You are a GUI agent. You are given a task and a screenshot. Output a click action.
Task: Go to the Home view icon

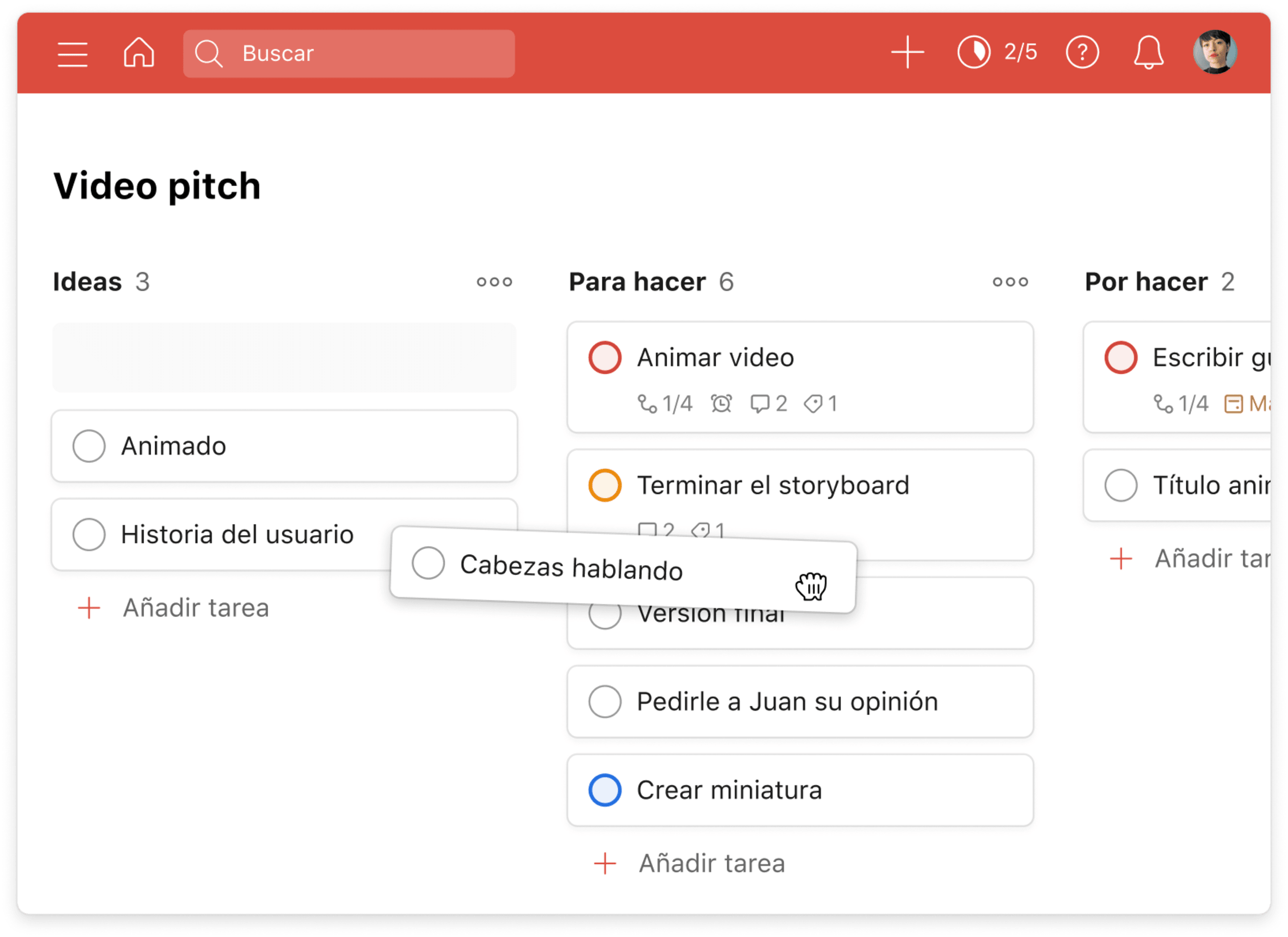point(139,53)
